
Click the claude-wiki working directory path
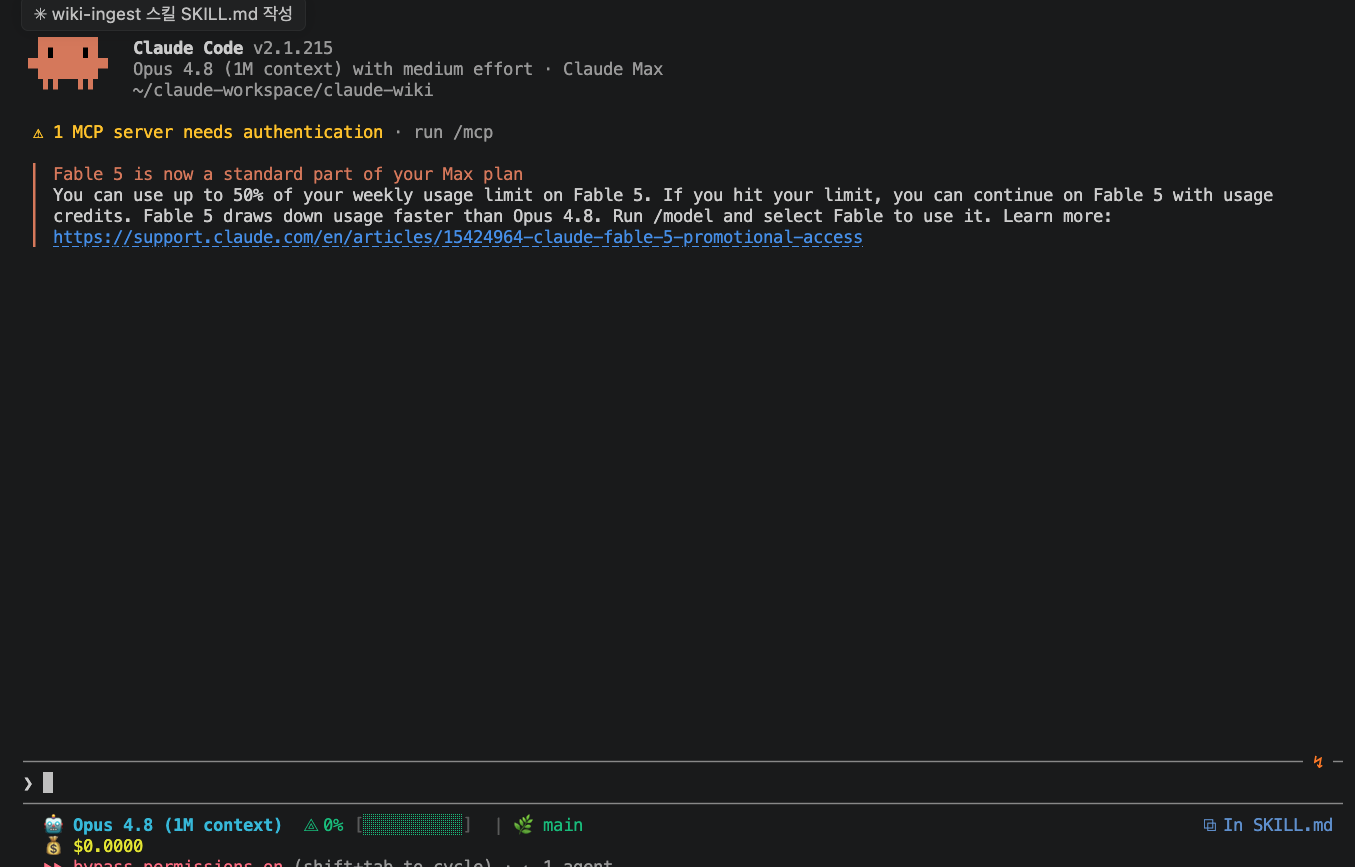coord(283,90)
